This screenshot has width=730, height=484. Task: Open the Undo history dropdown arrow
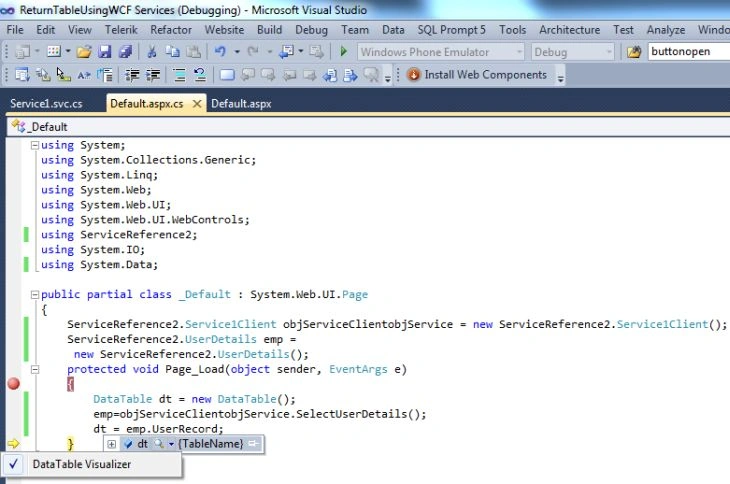237,51
